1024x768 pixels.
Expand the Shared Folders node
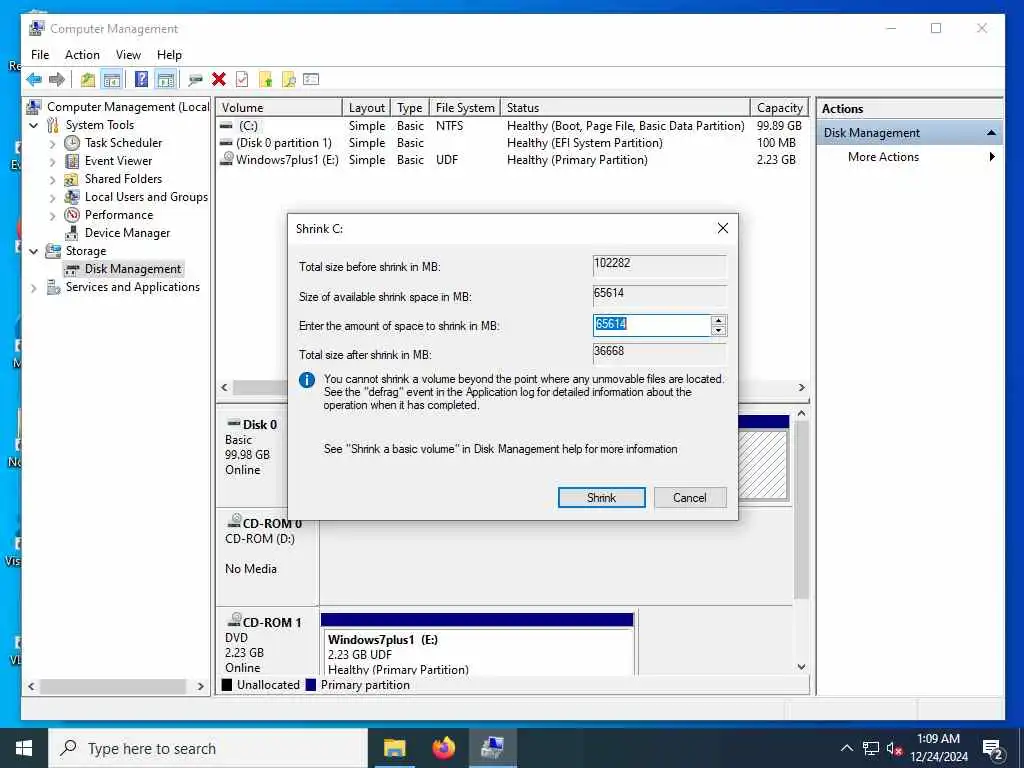pos(52,179)
